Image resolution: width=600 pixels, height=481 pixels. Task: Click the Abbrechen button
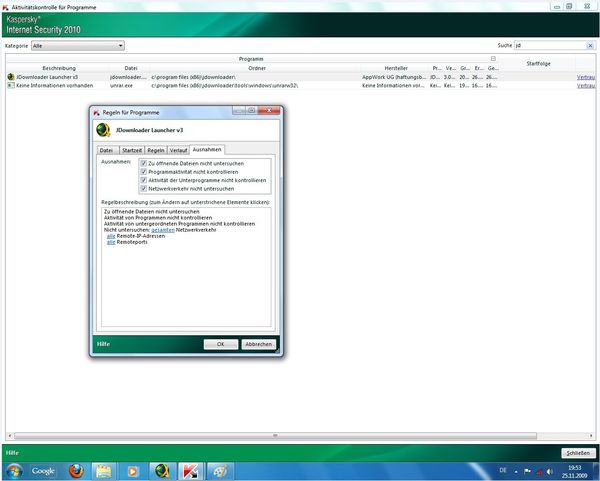coord(259,344)
